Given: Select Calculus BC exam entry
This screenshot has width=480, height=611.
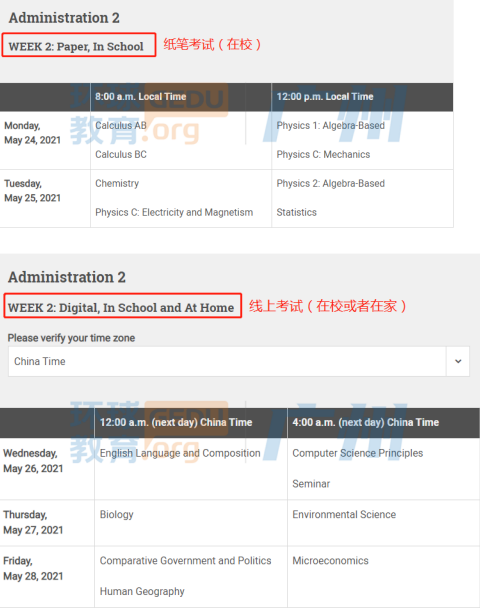Looking at the screenshot, I should [x=121, y=154].
